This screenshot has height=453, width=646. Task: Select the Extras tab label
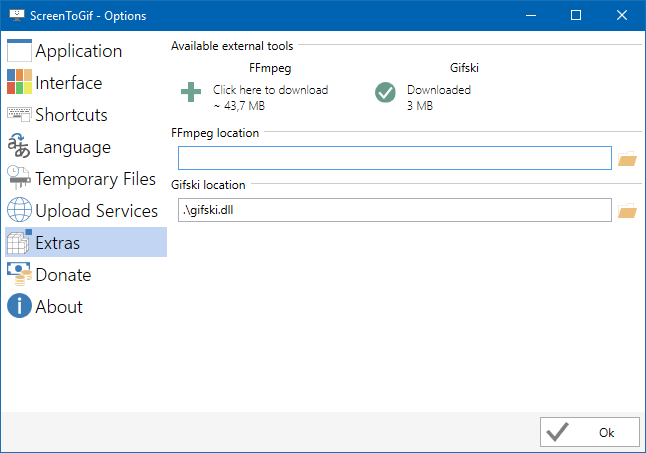(x=58, y=243)
